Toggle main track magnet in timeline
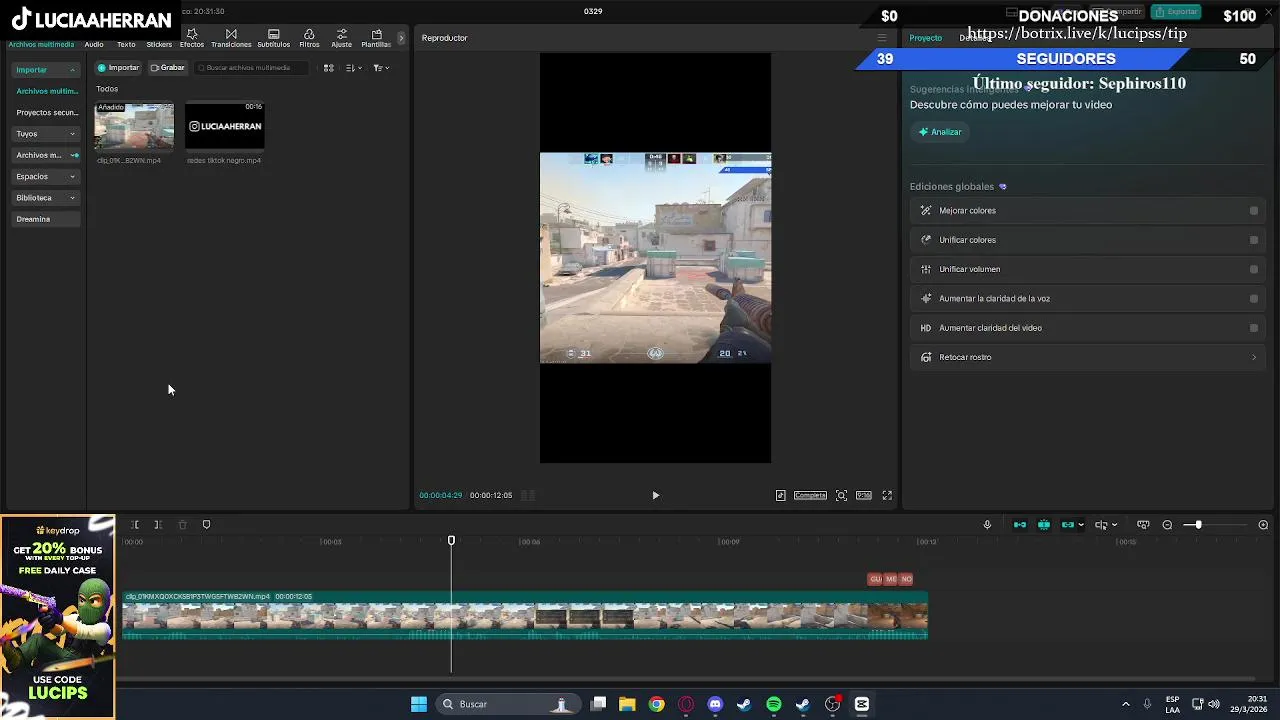1280x720 pixels. pyautogui.click(x=1020, y=525)
